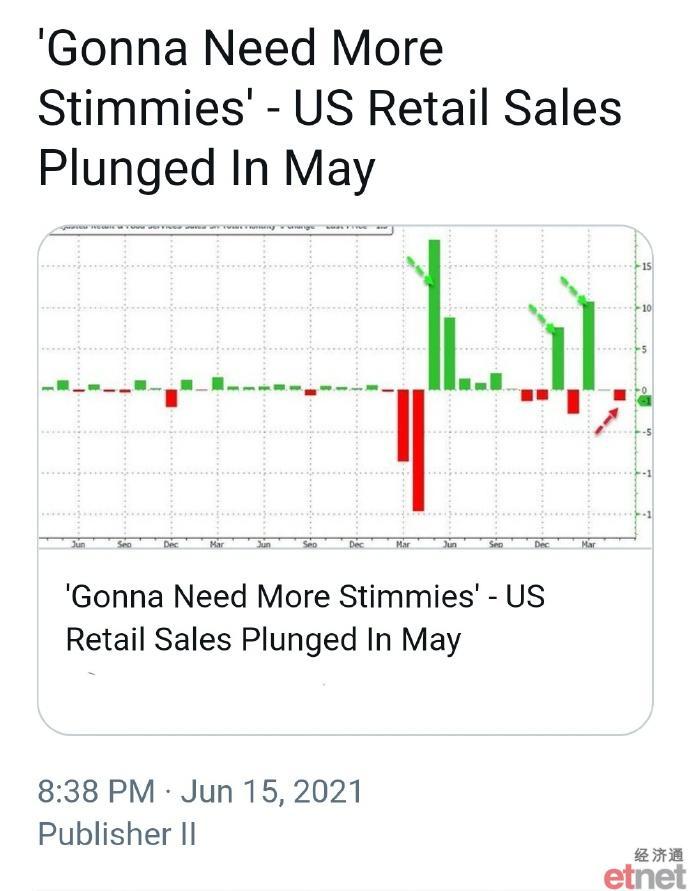Click the middle green dashed arrow

[x=542, y=318]
